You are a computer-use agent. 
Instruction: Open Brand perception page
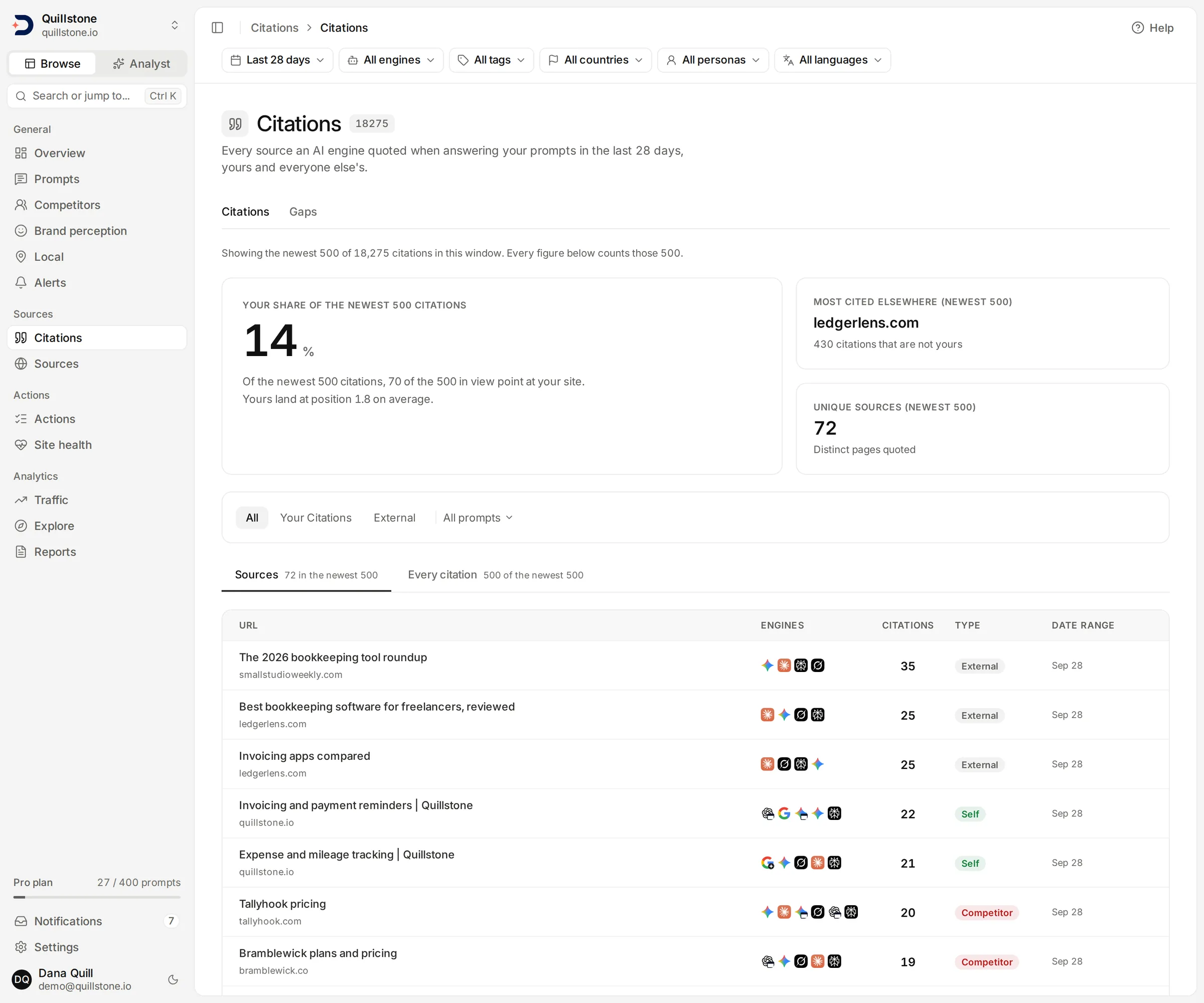[x=97, y=230]
